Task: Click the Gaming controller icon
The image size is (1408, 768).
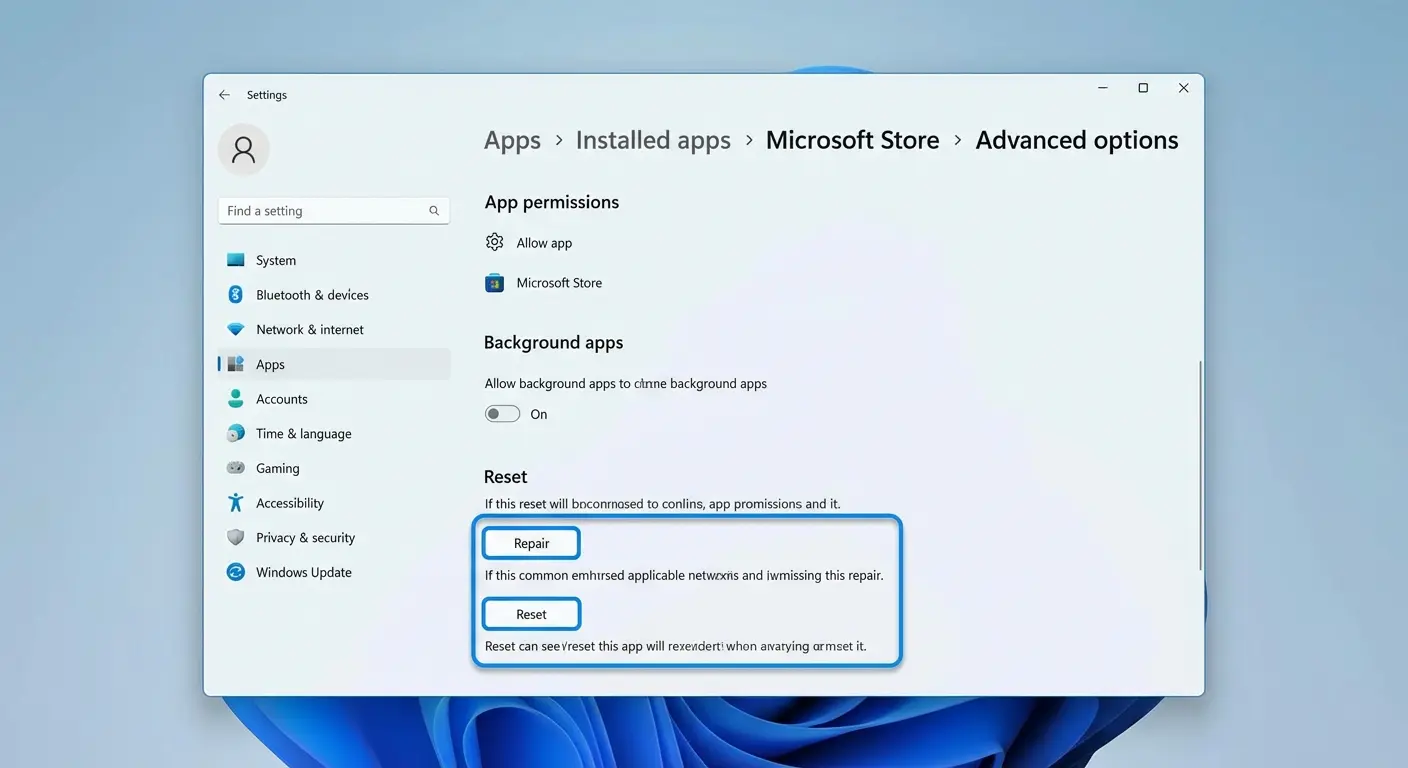Action: (236, 468)
